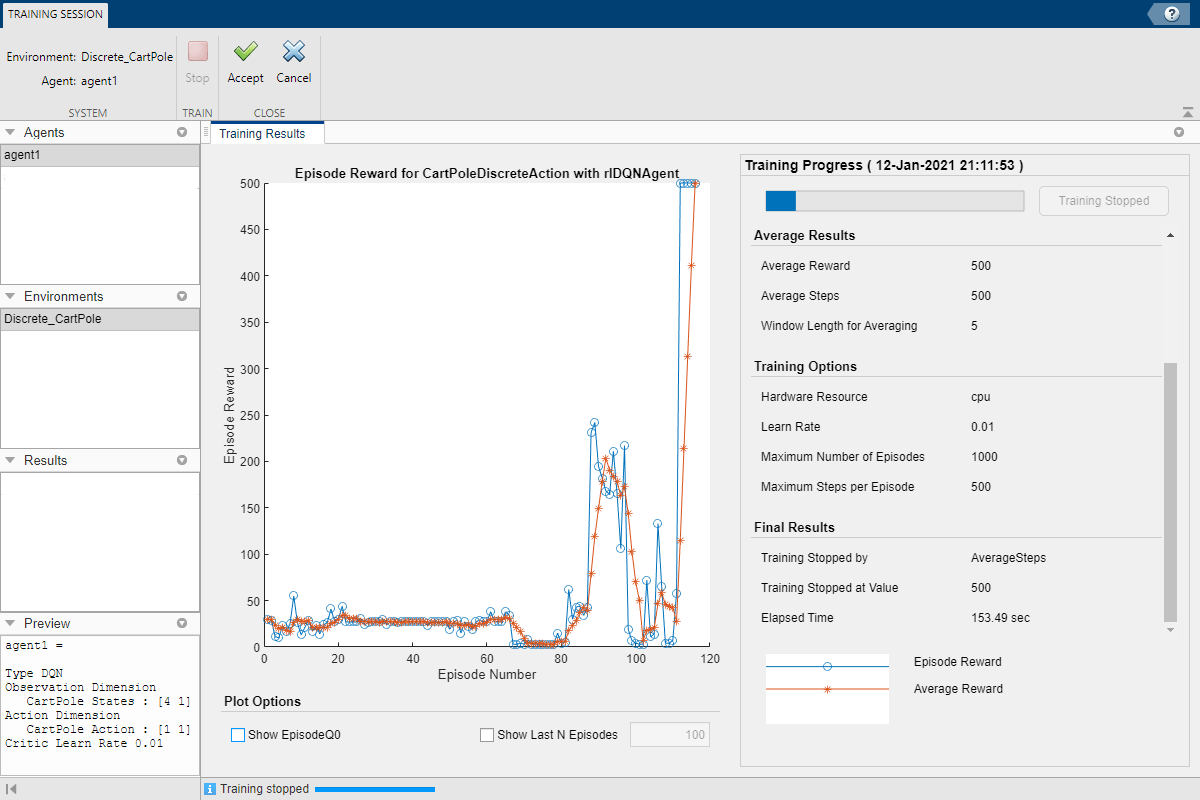Collapse the Agents panel triangle
The height and width of the screenshot is (800, 1200).
coord(10,132)
